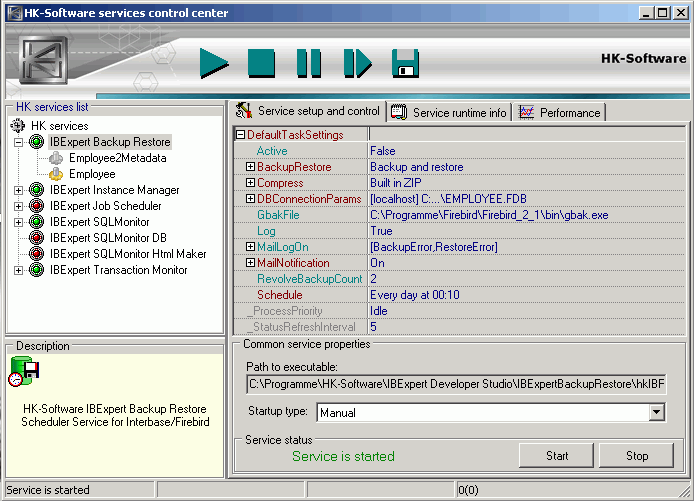The width and height of the screenshot is (694, 501).
Task: Select the IBExpert Backup Restore service
Action: [110, 142]
